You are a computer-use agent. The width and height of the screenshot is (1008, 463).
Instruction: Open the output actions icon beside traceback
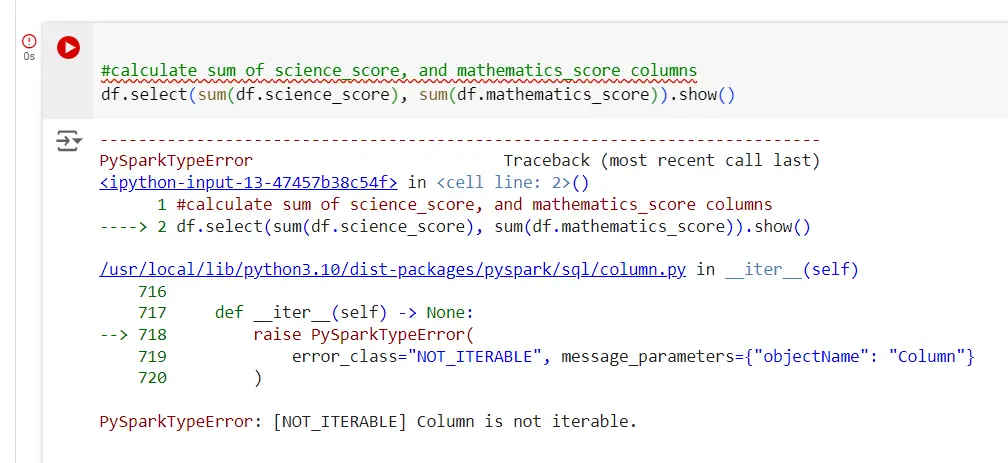pos(69,140)
